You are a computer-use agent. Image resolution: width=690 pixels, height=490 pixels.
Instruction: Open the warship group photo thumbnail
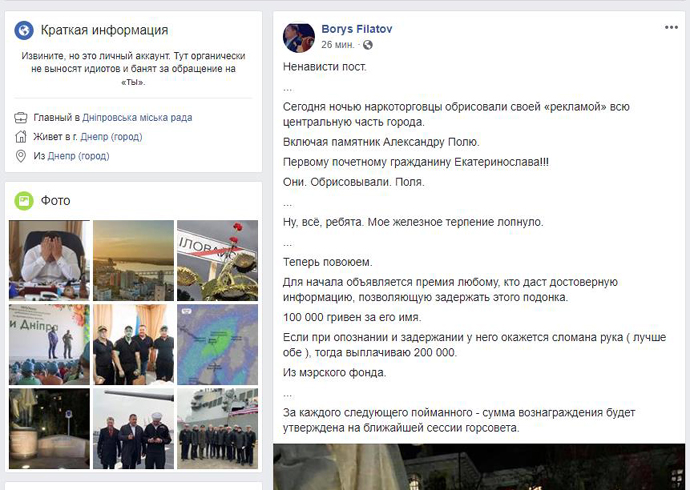217,428
